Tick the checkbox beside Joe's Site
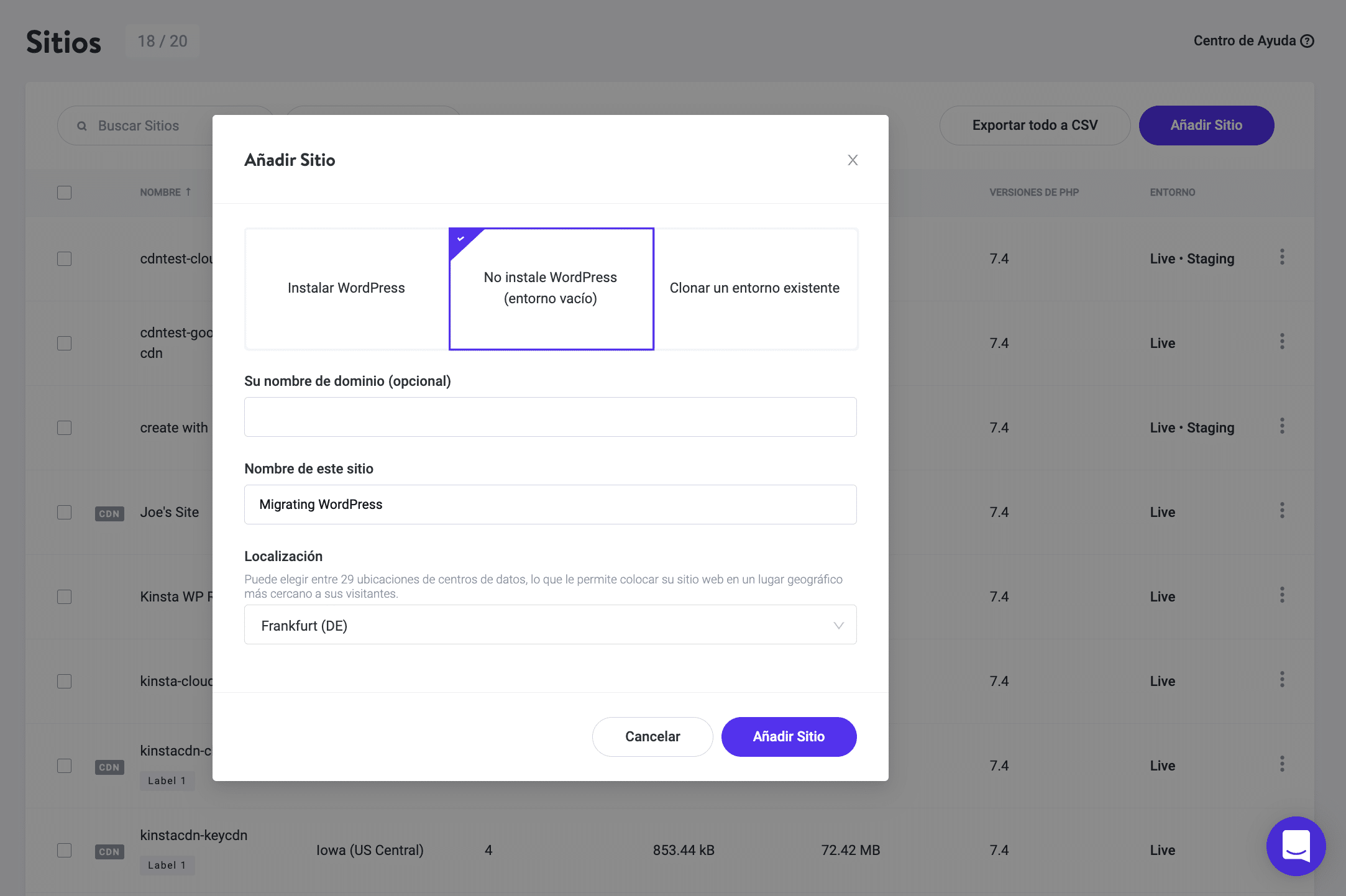This screenshot has width=1346, height=896. point(65,512)
